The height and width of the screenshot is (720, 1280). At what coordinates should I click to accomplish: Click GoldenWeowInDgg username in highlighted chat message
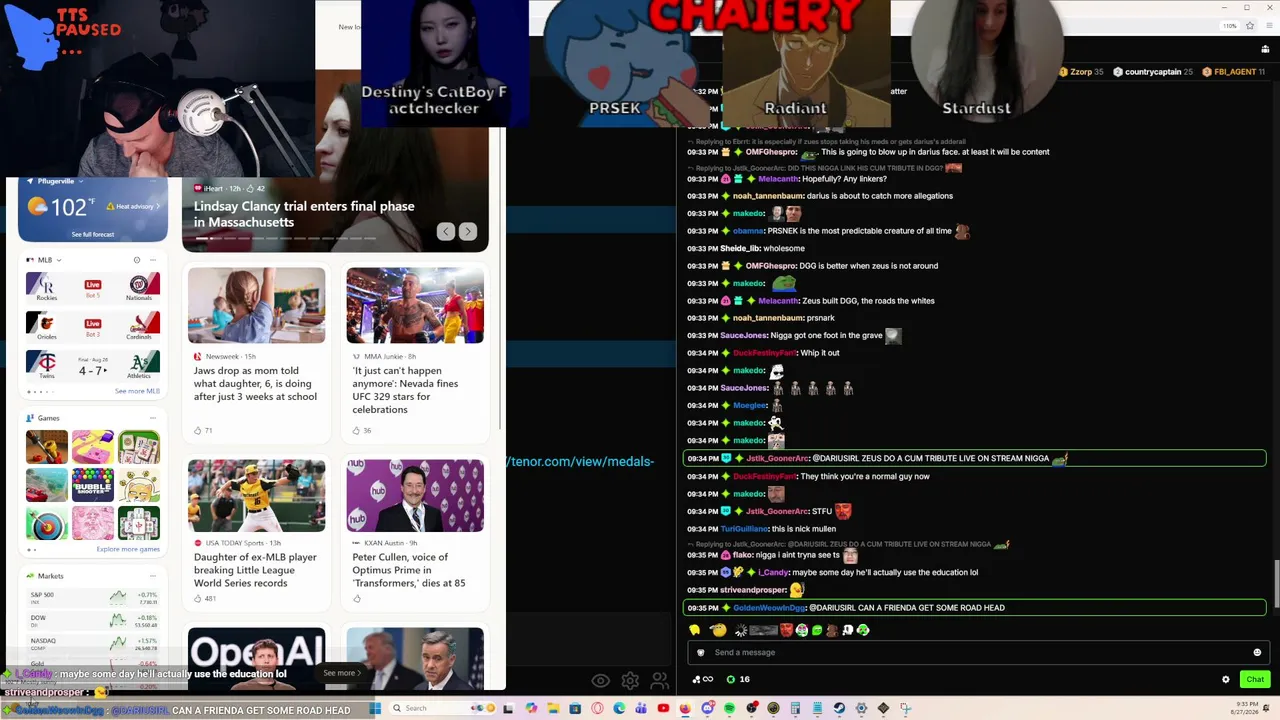pos(769,608)
